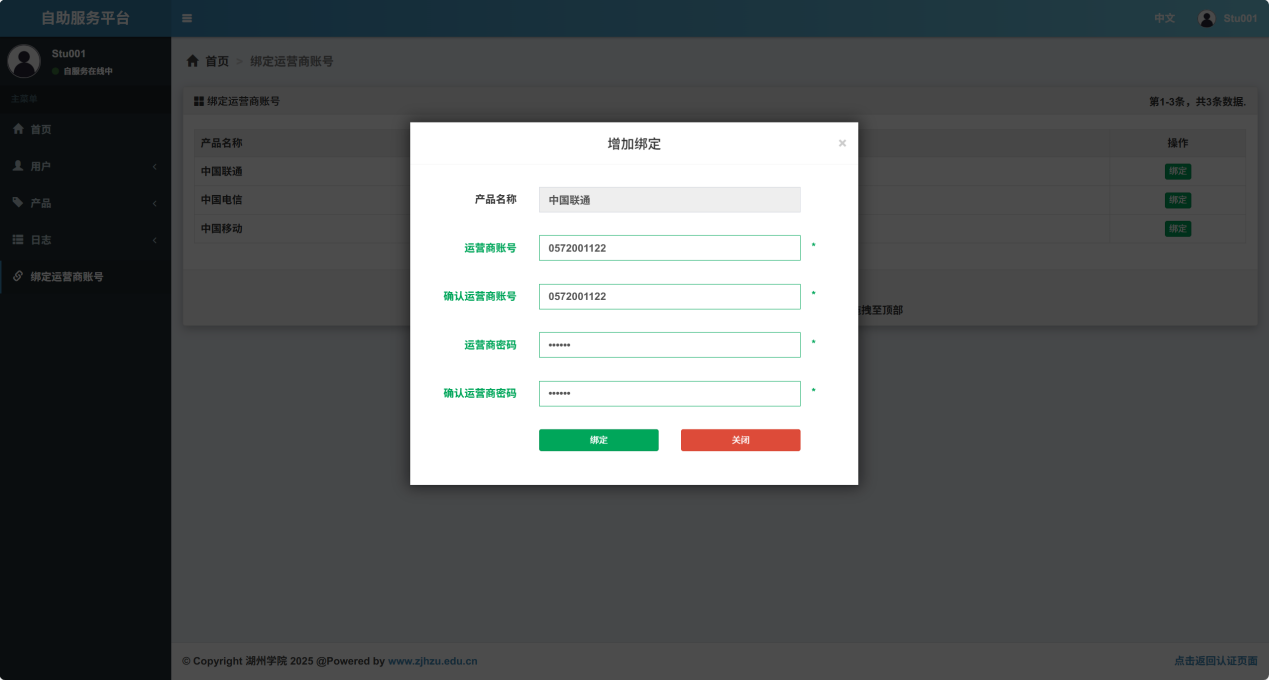This screenshot has height=680, width=1269.
Task: Click 绑定 button in 中国电信 row
Action: pos(1177,200)
